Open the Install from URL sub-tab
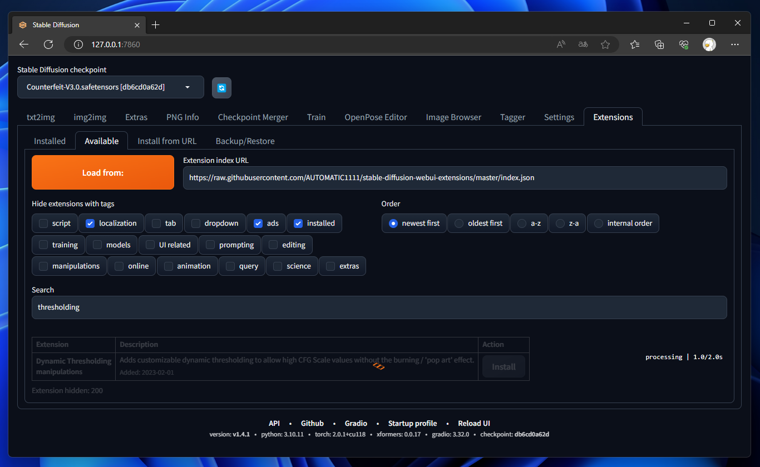The image size is (760, 467). (167, 141)
